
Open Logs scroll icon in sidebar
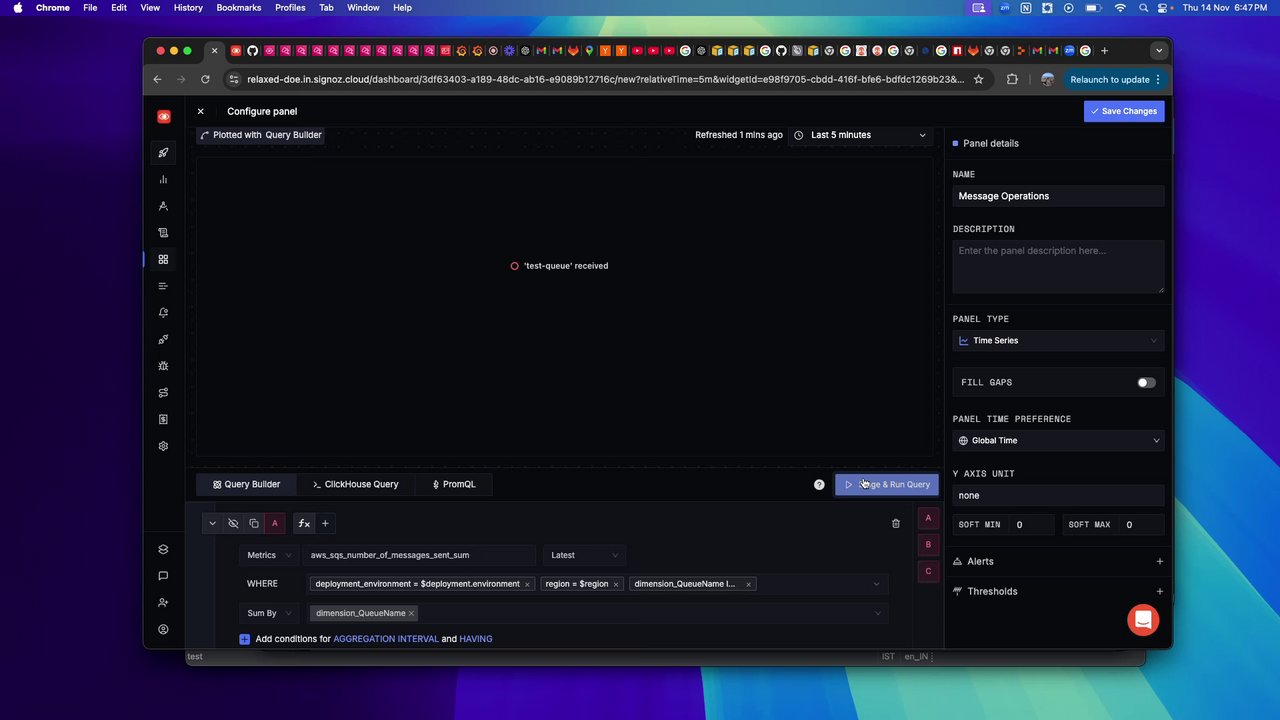[x=163, y=233]
